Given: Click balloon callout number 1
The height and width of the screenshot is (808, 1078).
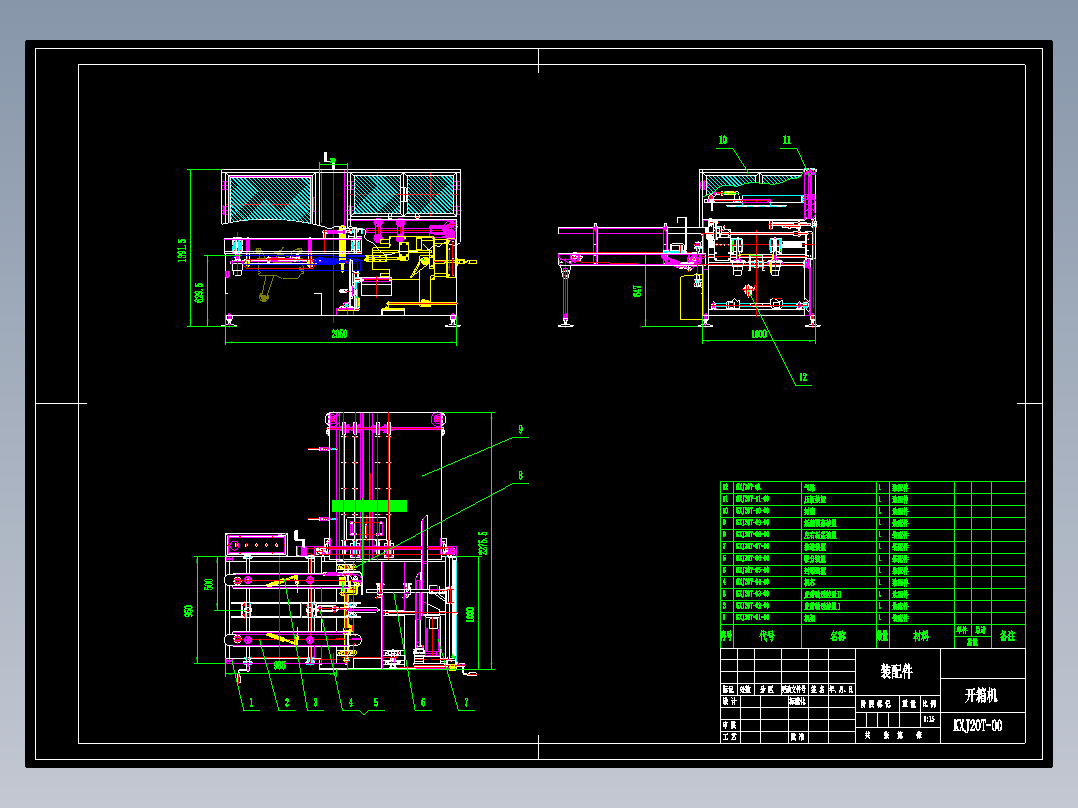Looking at the screenshot, I should click(x=251, y=703).
